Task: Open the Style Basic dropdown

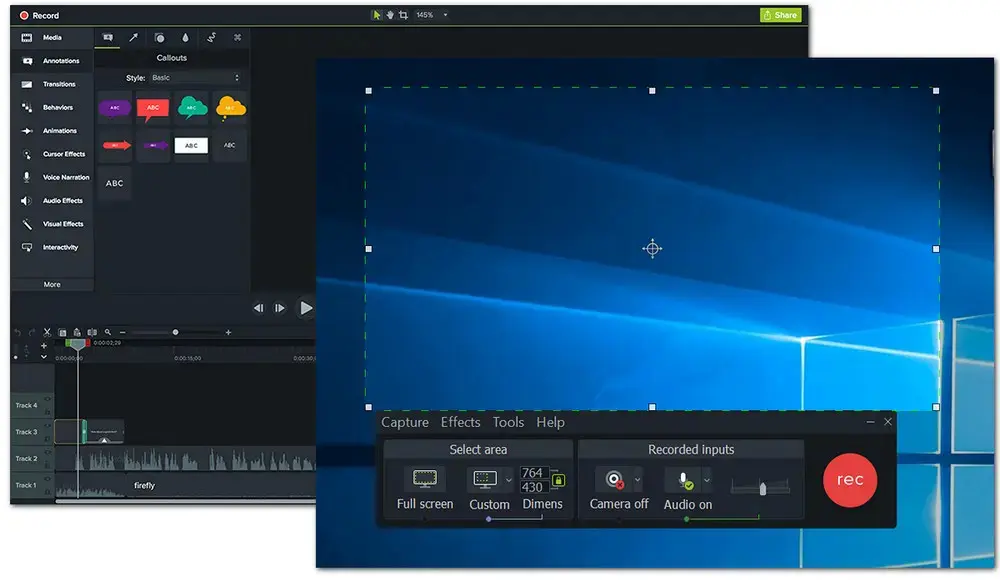Action: 195,77
